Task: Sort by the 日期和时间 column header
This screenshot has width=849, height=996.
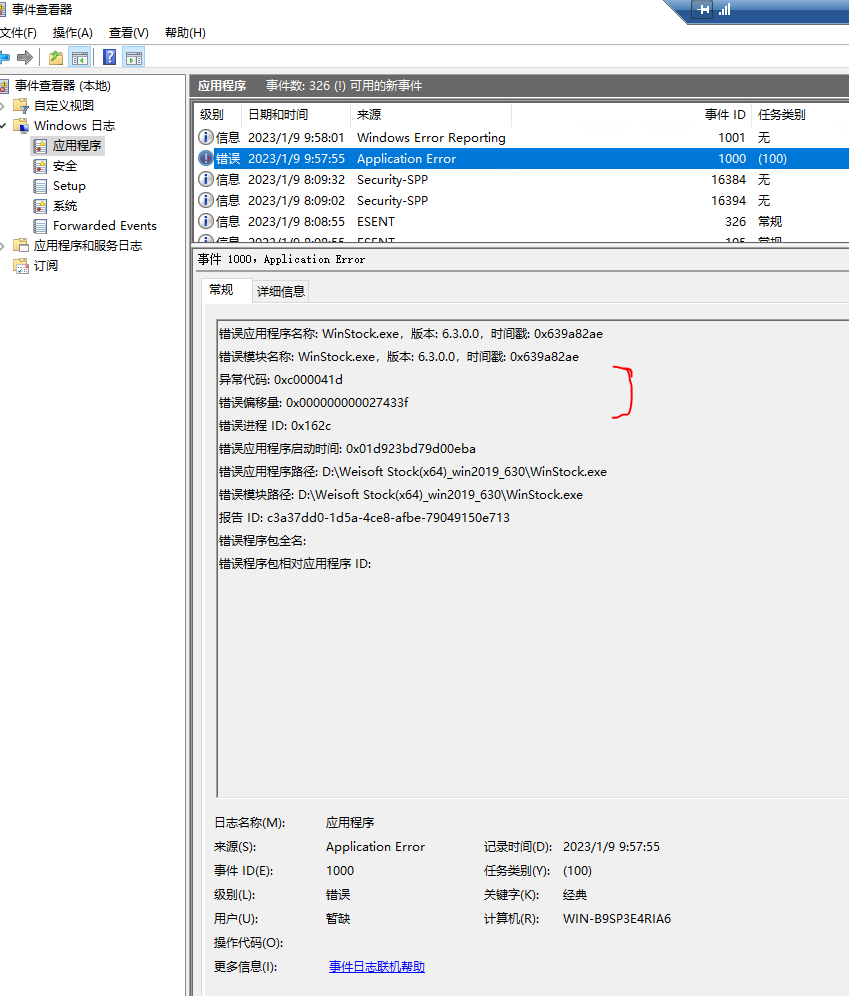Action: click(296, 114)
